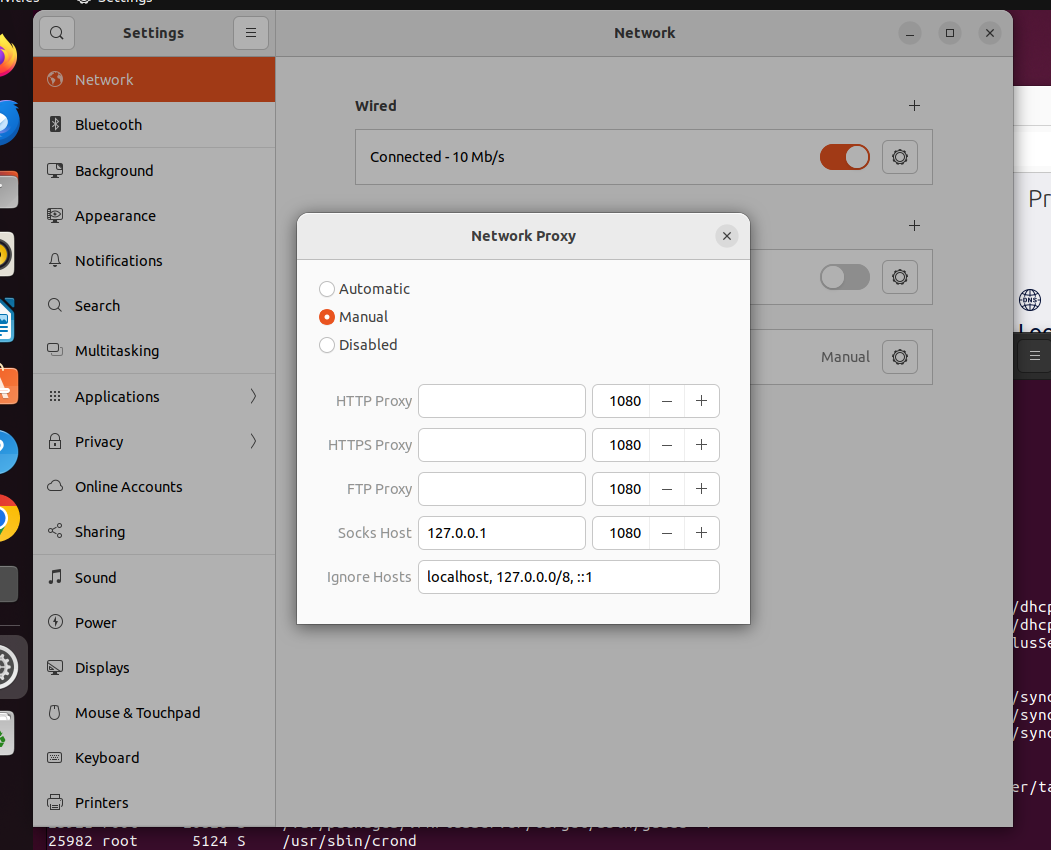The width and height of the screenshot is (1051, 850).
Task: Increase the HTTPS Proxy port
Action: pyautogui.click(x=702, y=445)
